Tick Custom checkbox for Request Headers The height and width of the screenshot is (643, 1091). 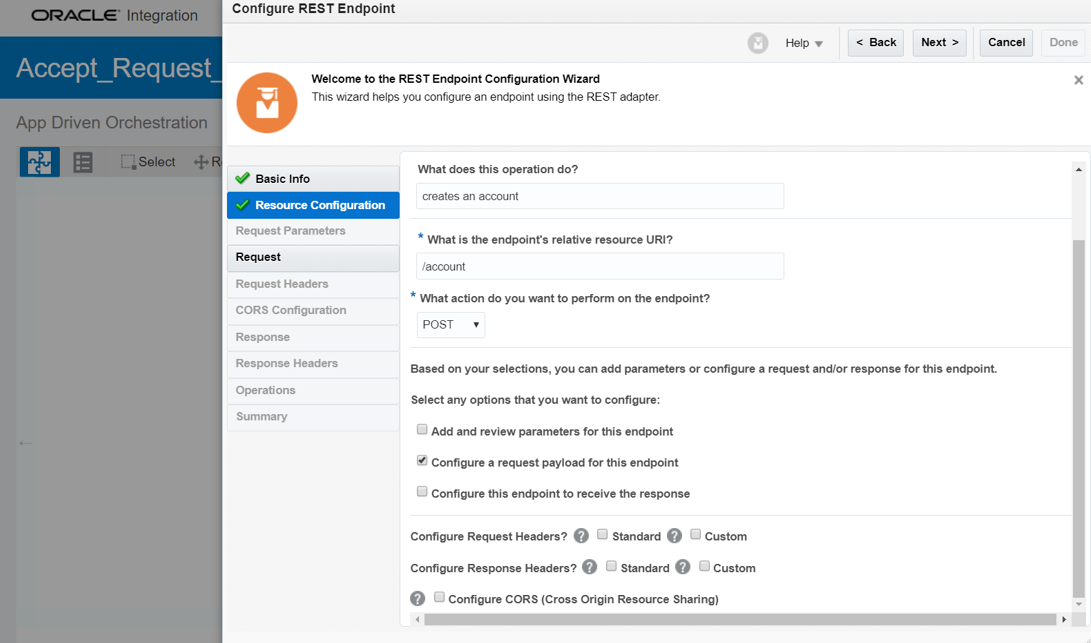tap(695, 535)
